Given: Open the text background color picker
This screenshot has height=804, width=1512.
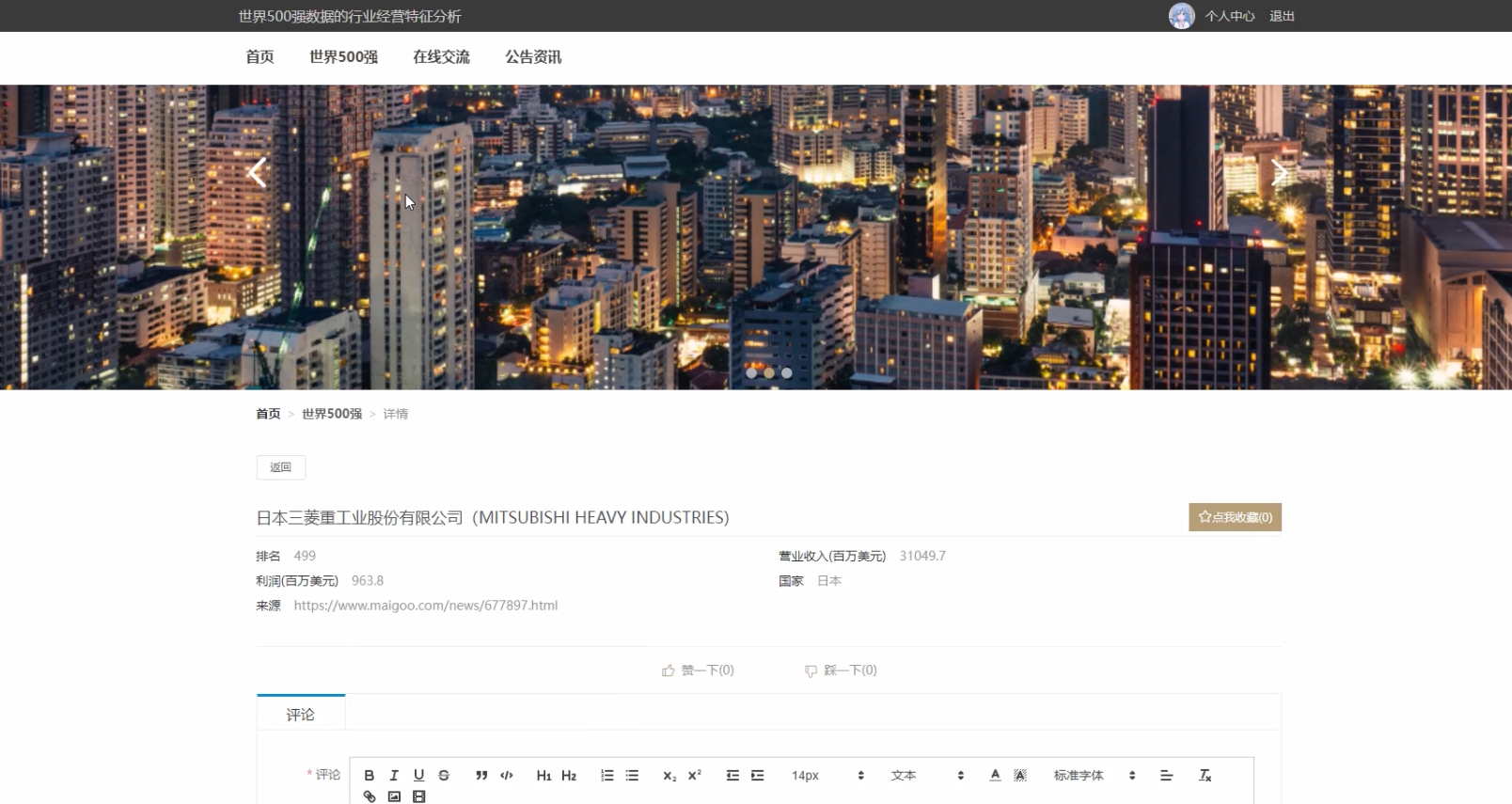Looking at the screenshot, I should click(1020, 776).
